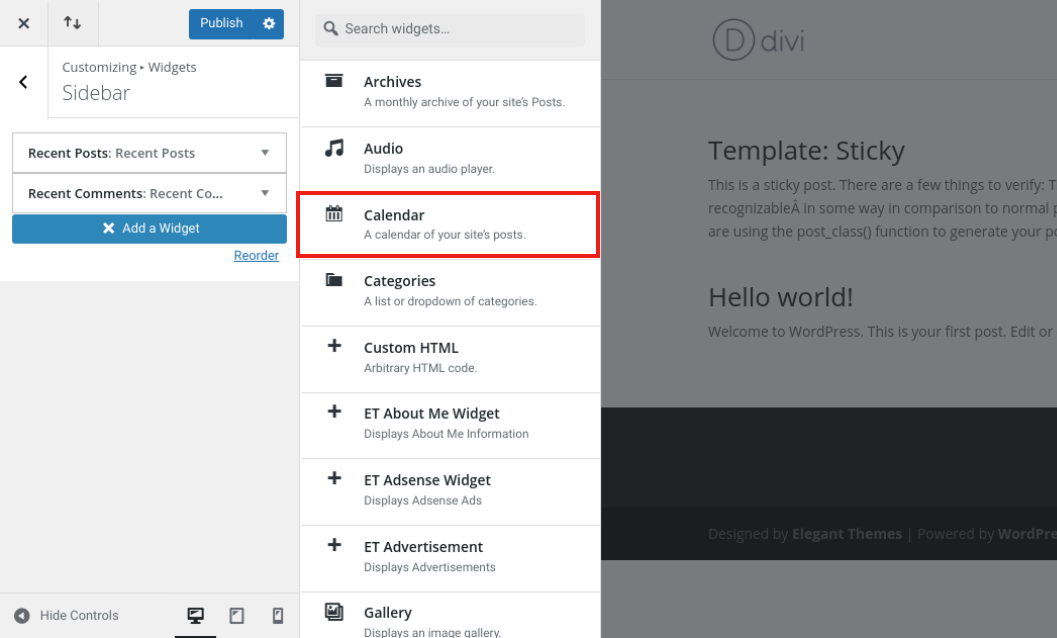Click the Categories folder icon
The width and height of the screenshot is (1057, 638).
[334, 280]
